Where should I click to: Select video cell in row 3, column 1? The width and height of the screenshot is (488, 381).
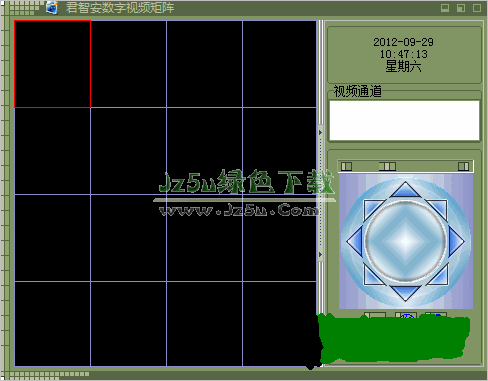click(x=52, y=238)
